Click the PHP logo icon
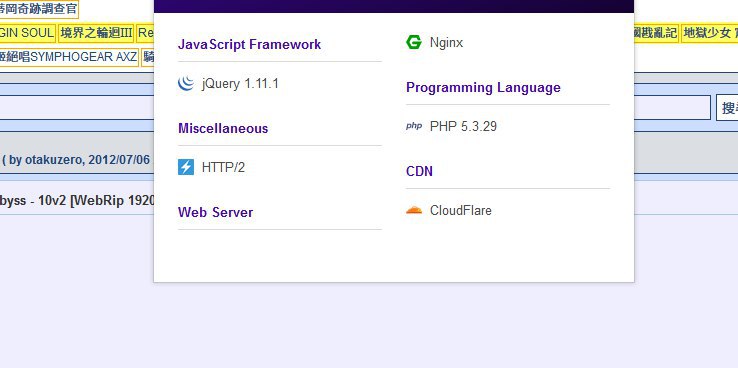This screenshot has height=368, width=738. coord(414,126)
